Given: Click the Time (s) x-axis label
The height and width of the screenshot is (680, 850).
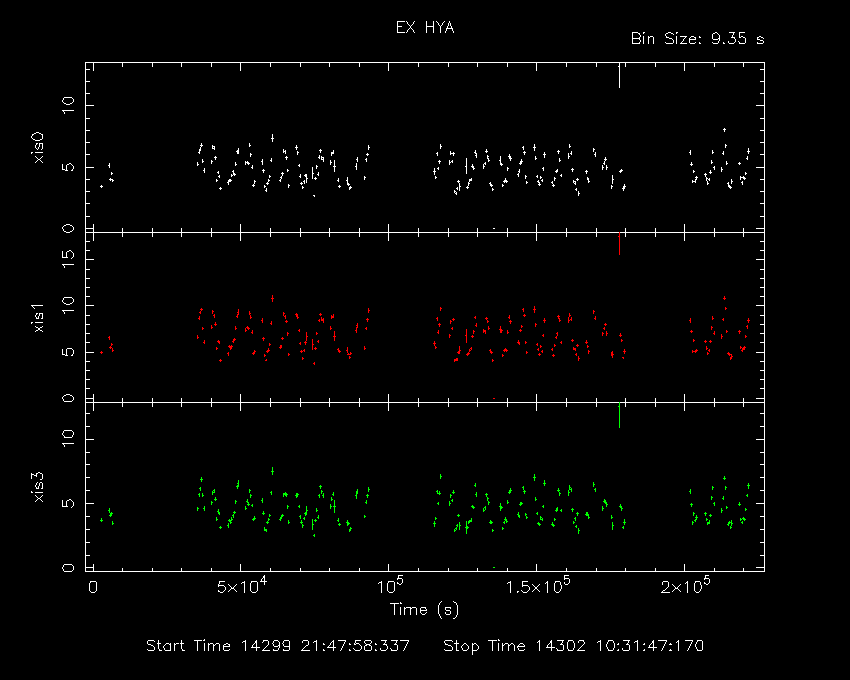Looking at the screenshot, I should pos(424,610).
